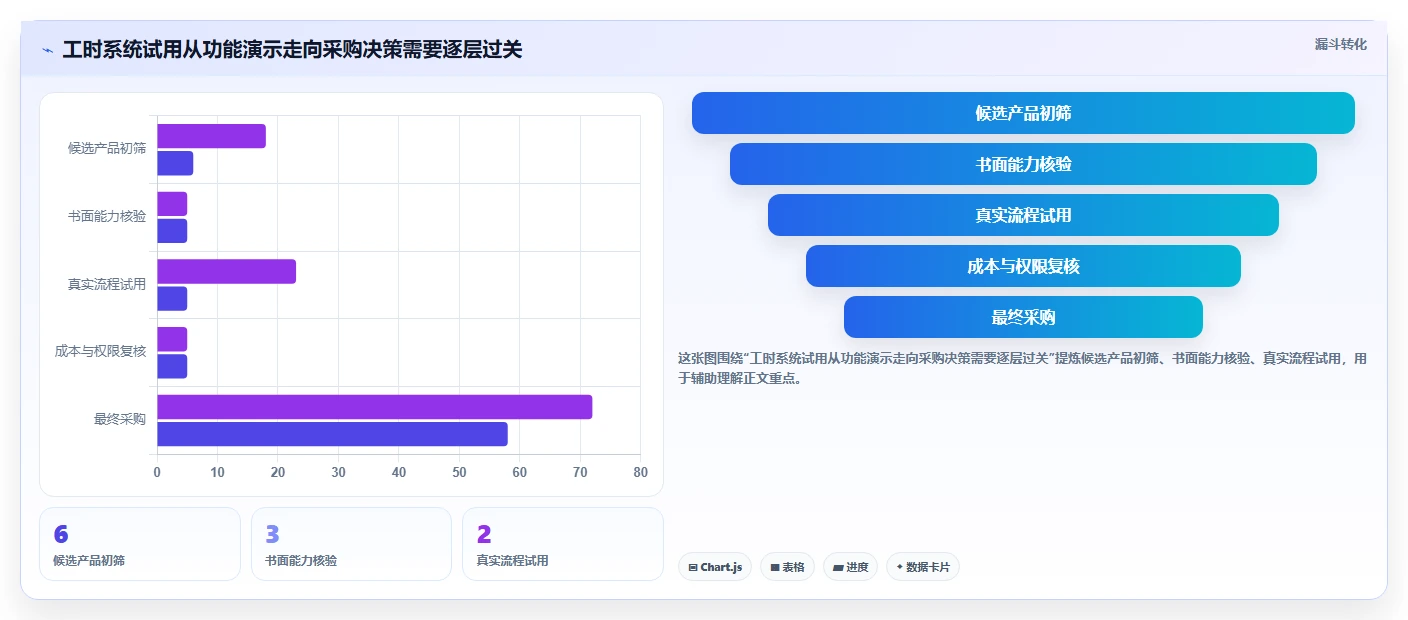Click the x-axis tick label 60
1408x620 pixels.
[x=520, y=472]
